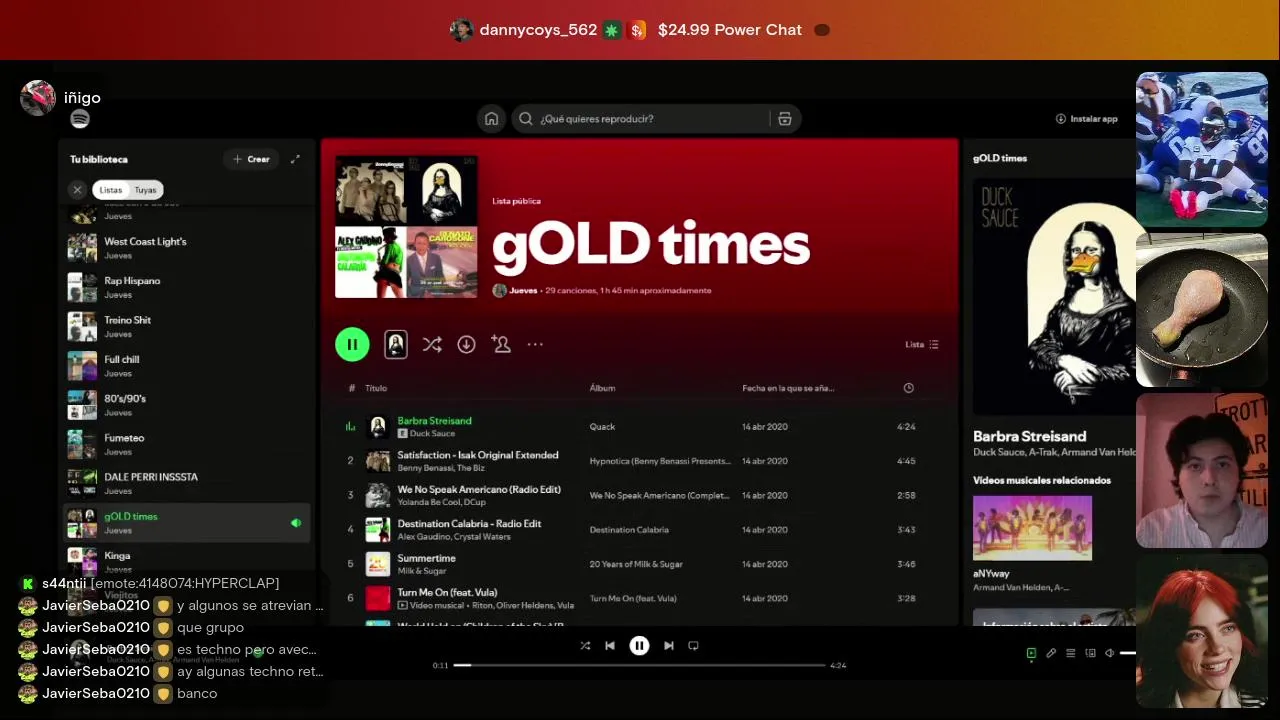
Task: Sort by Fecha en la que se añadió
Action: 788,388
